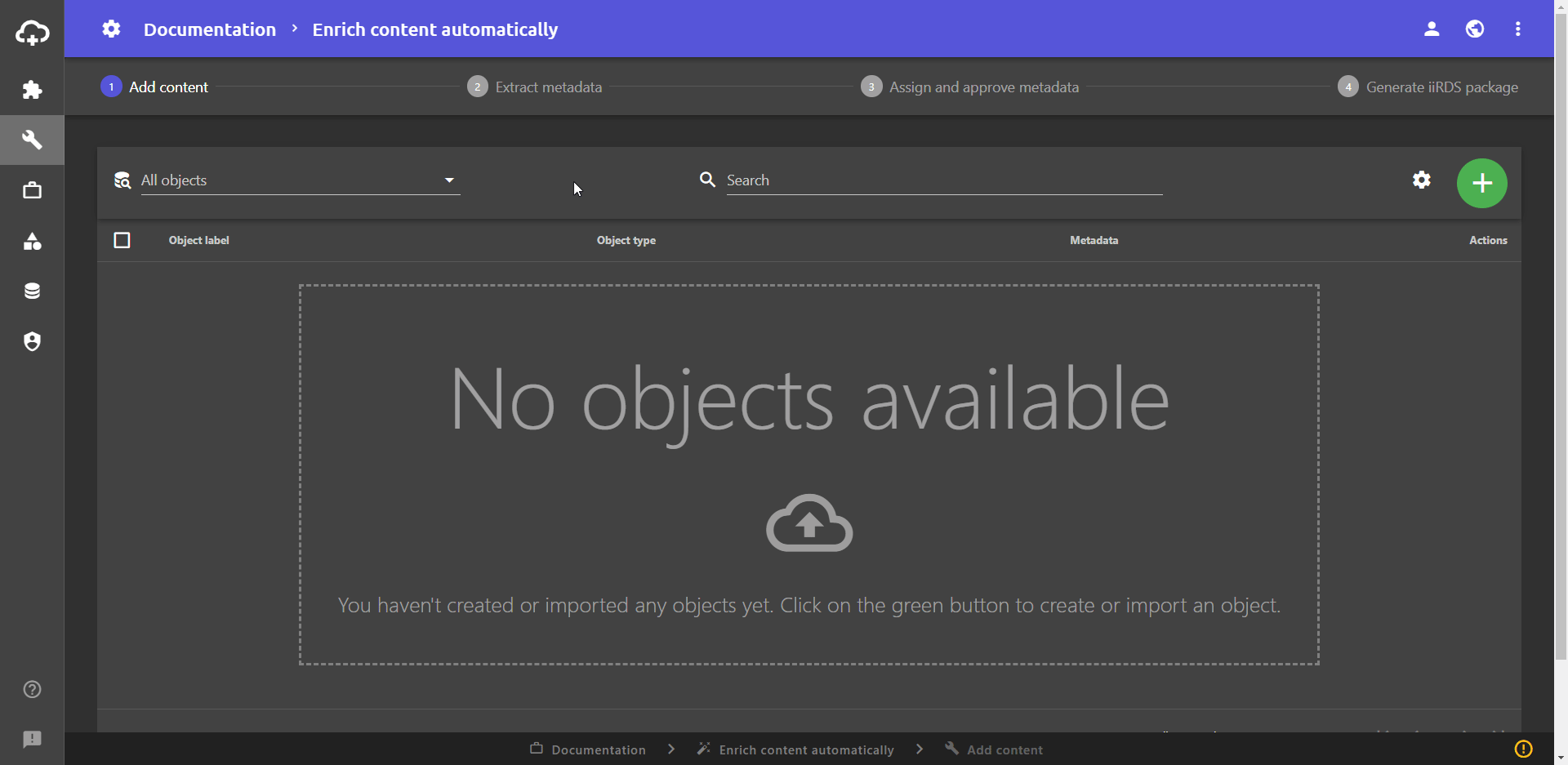Click the page vertical scrollbar
1568x765 pixels.
click(1561, 336)
